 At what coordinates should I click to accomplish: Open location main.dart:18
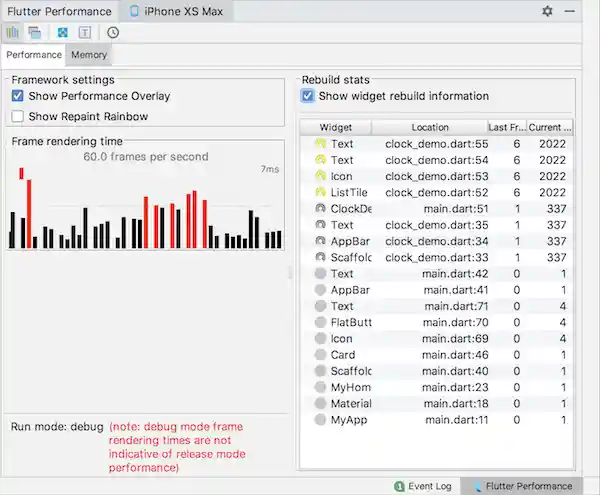tap(456, 404)
